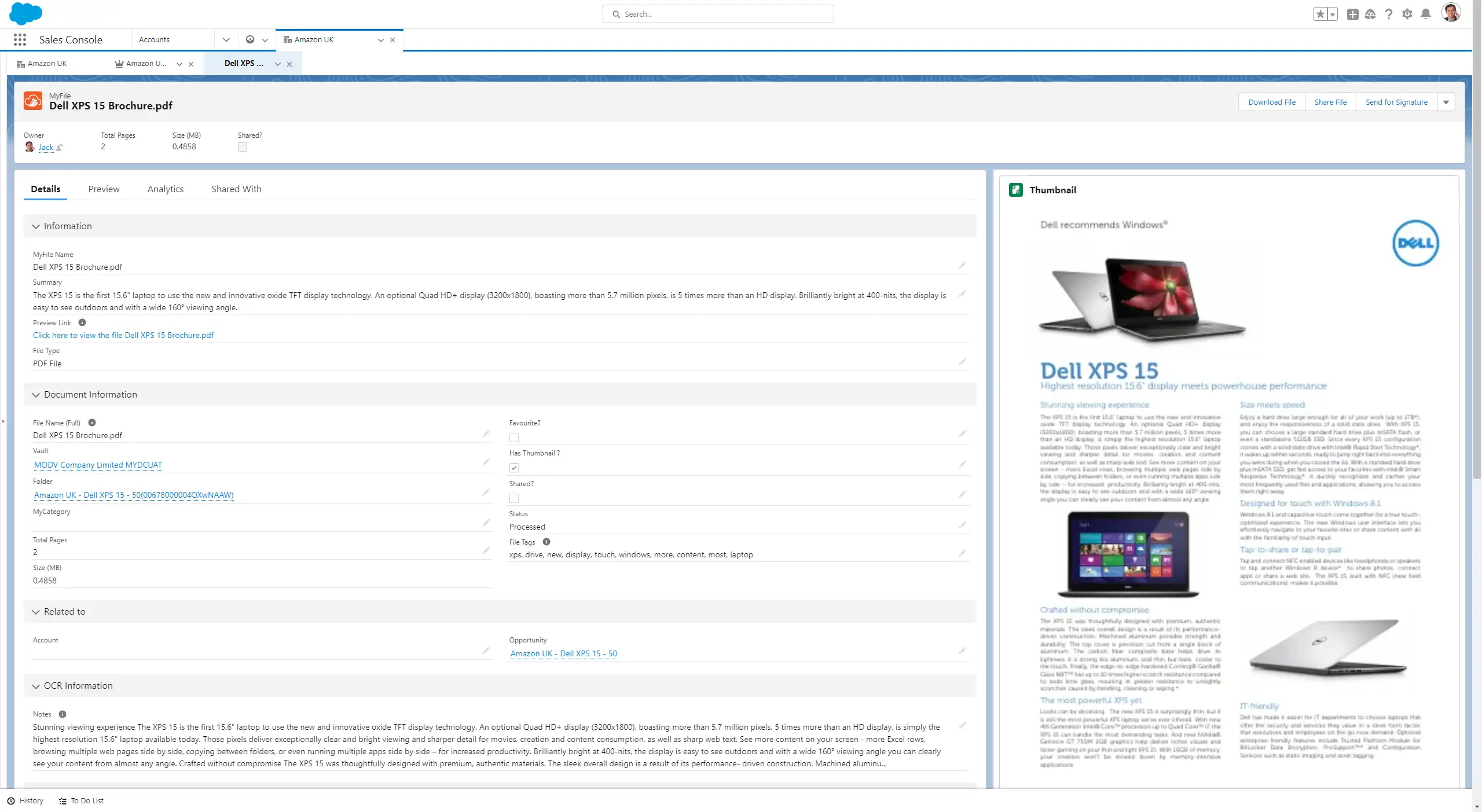
Task: Toggle Shared? checkbox in Document Information
Action: (514, 498)
